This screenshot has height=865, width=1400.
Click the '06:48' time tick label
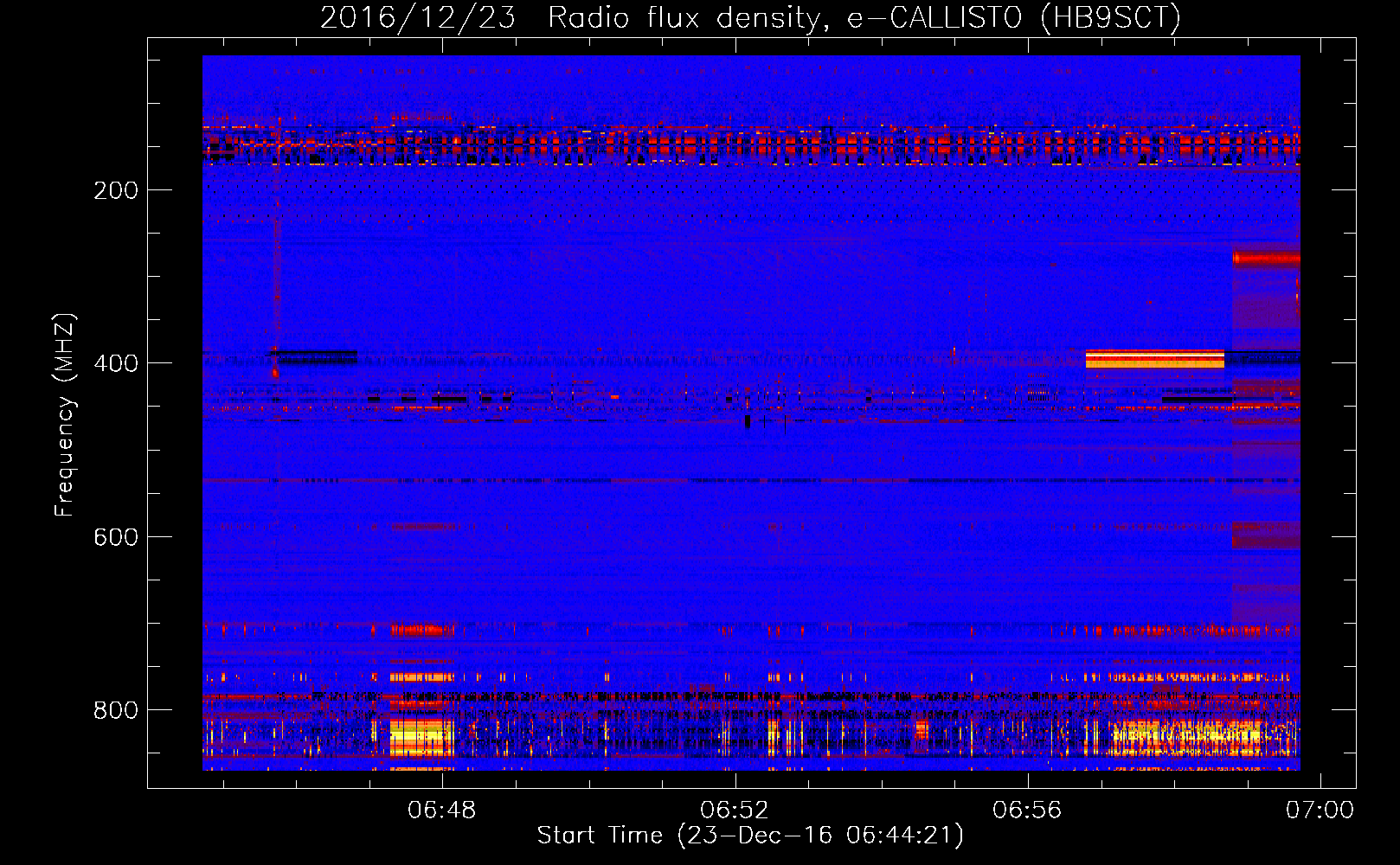pos(442,810)
